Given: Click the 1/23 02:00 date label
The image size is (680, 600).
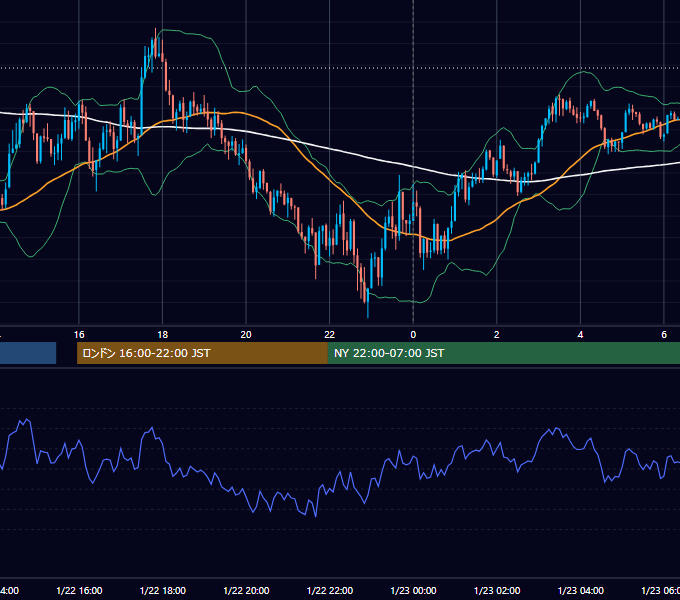Looking at the screenshot, I should (497, 590).
